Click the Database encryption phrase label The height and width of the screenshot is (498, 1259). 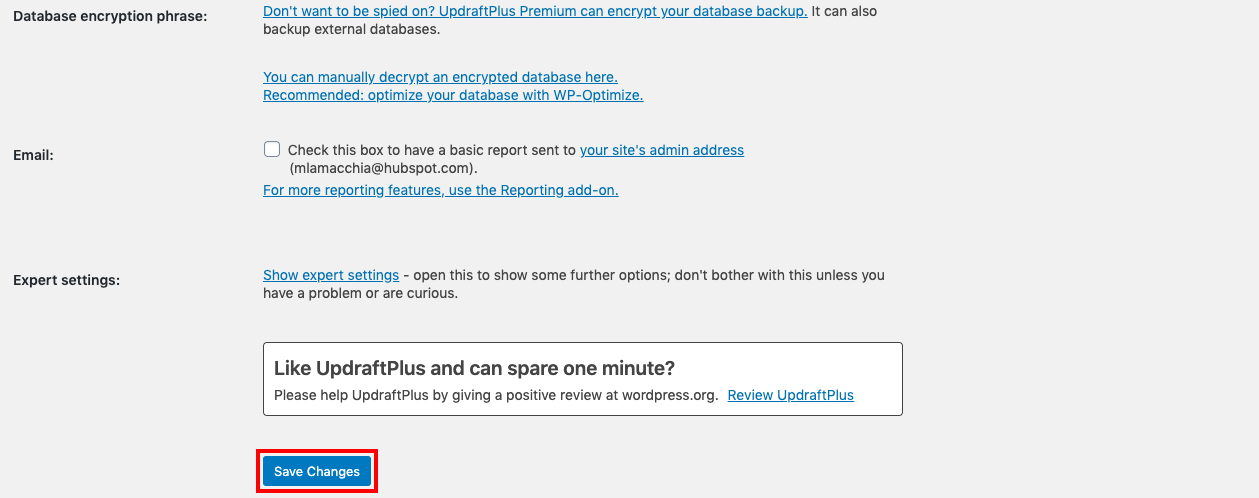pos(110,16)
